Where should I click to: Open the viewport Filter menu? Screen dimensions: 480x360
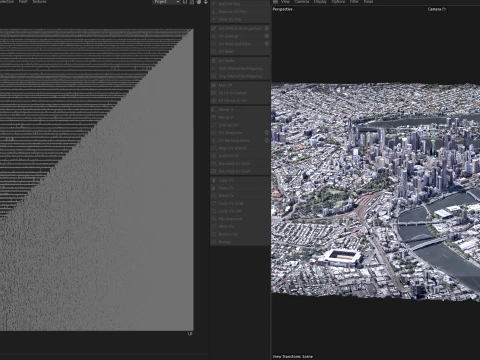tap(354, 2)
